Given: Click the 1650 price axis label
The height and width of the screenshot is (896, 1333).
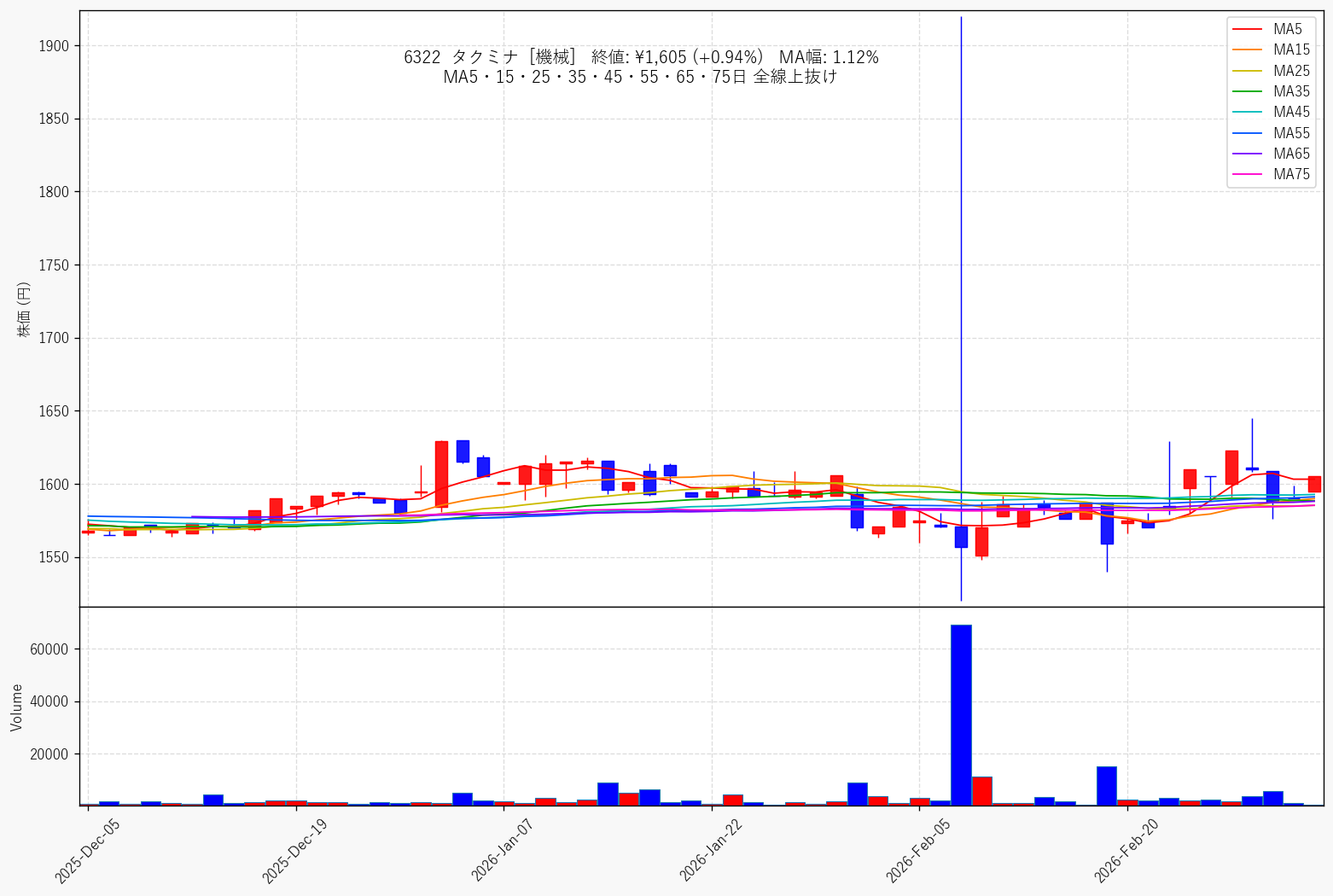Looking at the screenshot, I should pos(54,411).
